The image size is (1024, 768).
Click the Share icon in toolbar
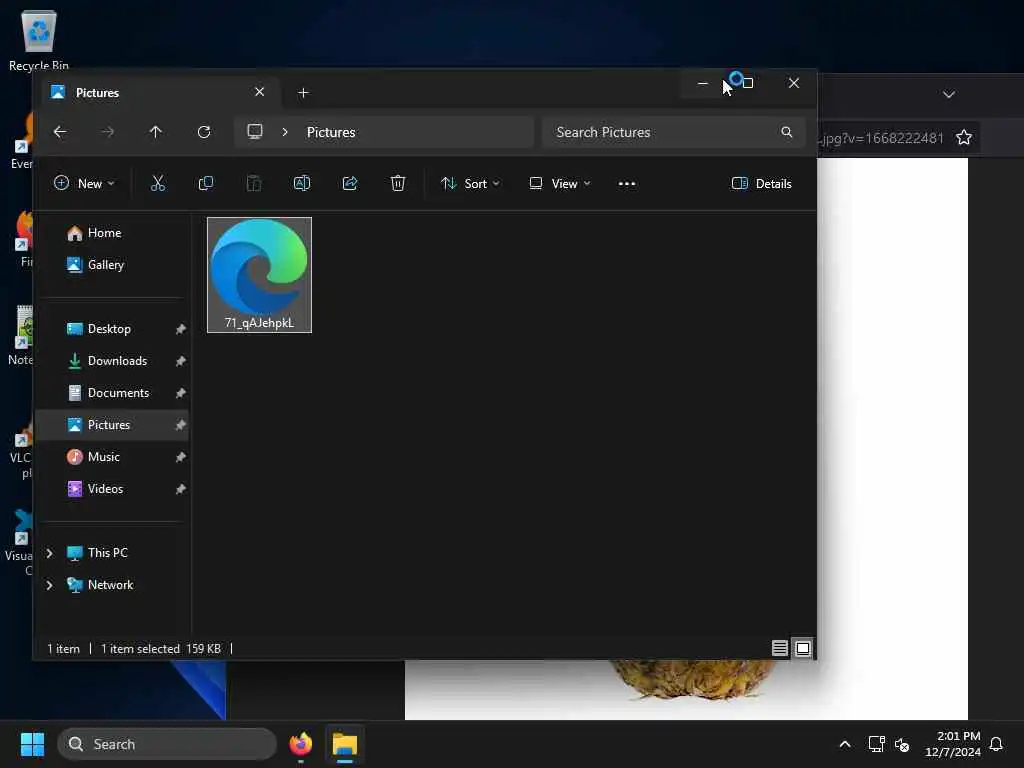pos(350,184)
